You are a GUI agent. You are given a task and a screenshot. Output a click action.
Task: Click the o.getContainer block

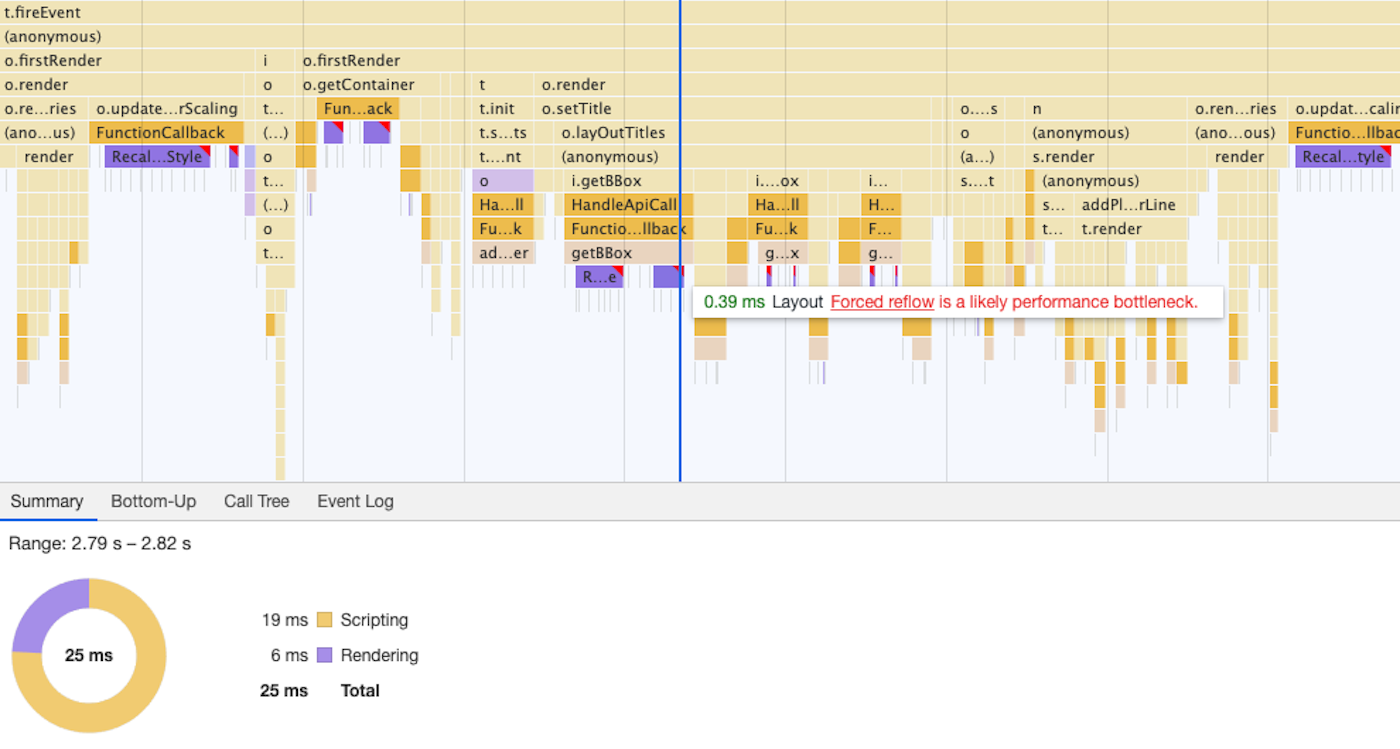pos(360,84)
